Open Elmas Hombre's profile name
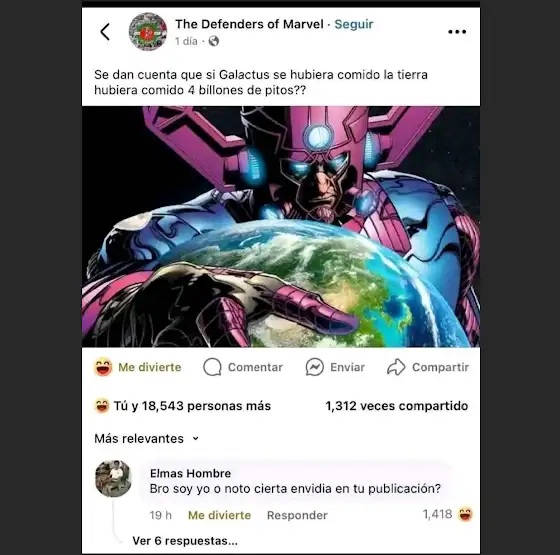 [x=190, y=473]
